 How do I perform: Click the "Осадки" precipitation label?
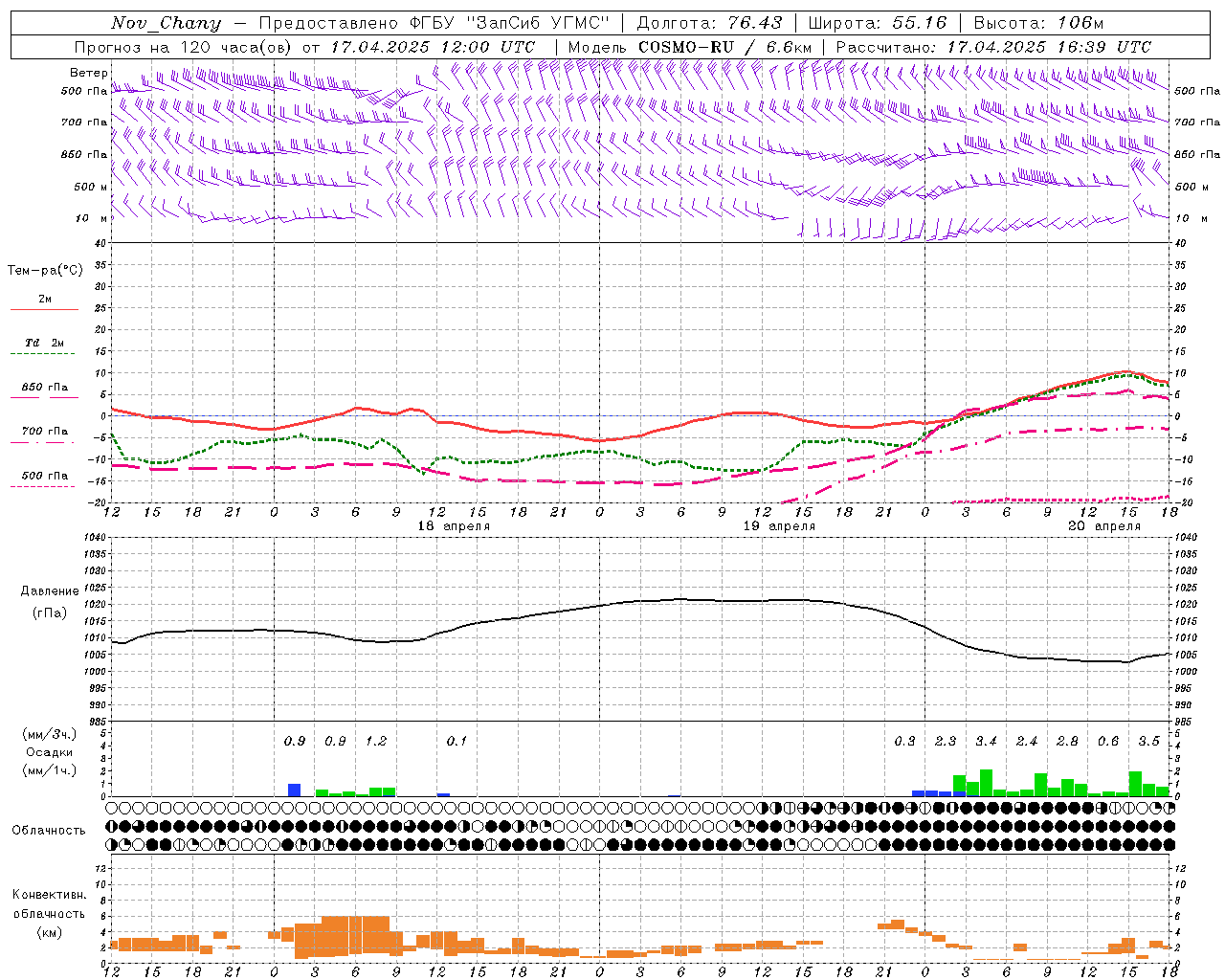click(50, 752)
